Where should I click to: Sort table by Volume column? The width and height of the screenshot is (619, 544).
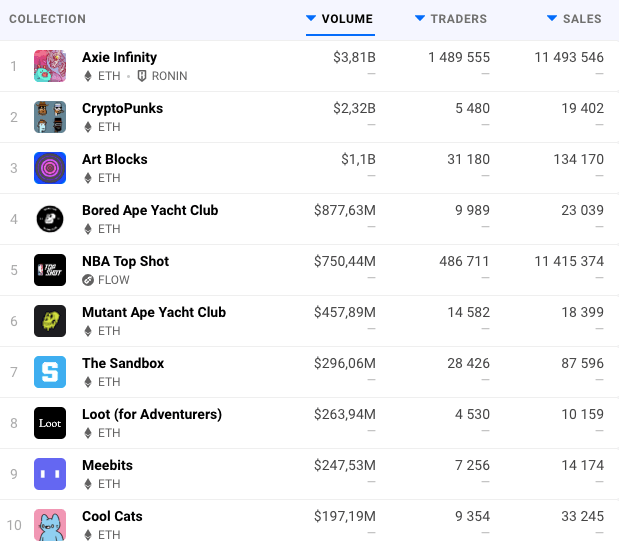[340, 19]
